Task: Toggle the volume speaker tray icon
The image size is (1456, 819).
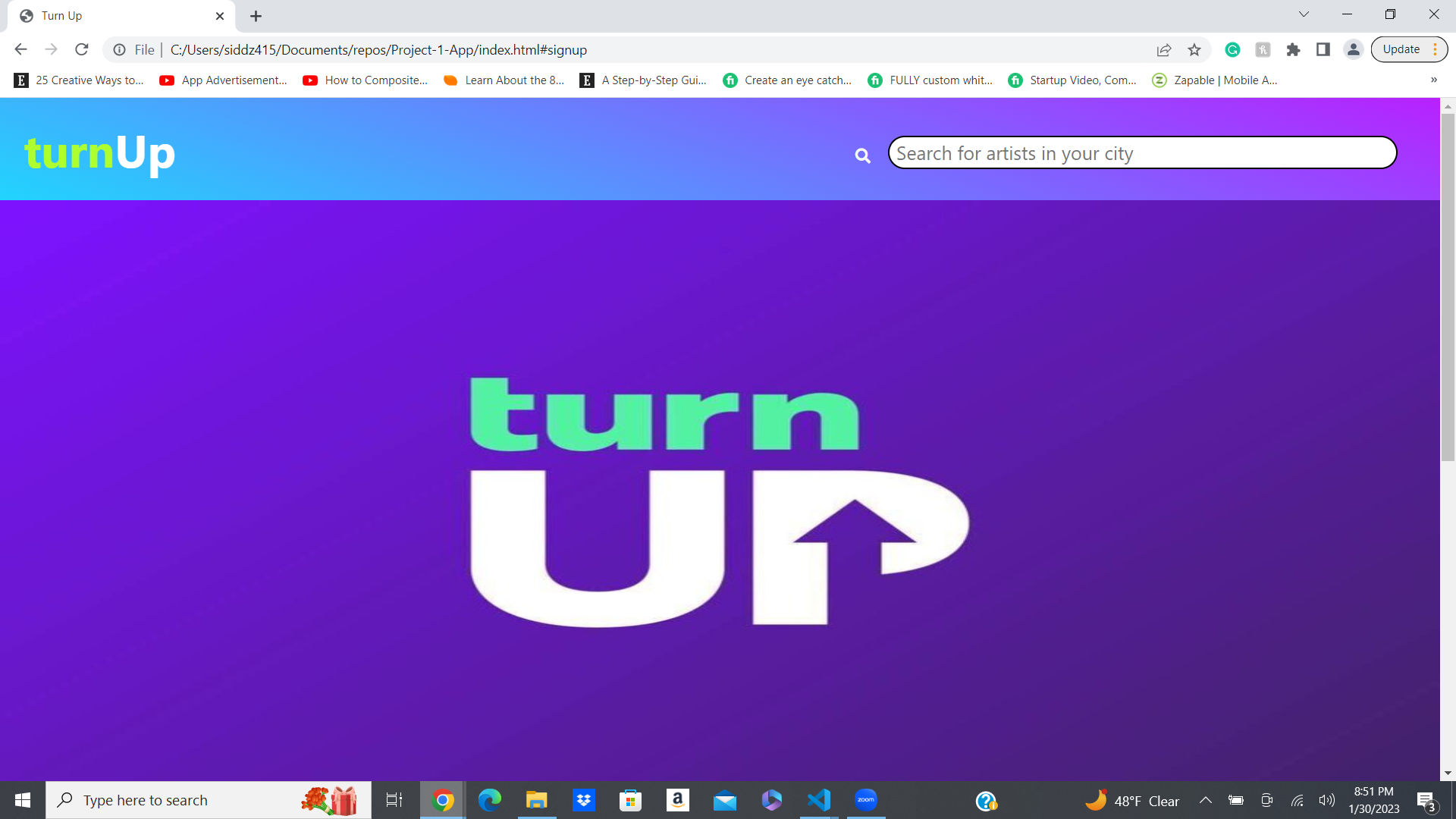Action: pyautogui.click(x=1326, y=801)
